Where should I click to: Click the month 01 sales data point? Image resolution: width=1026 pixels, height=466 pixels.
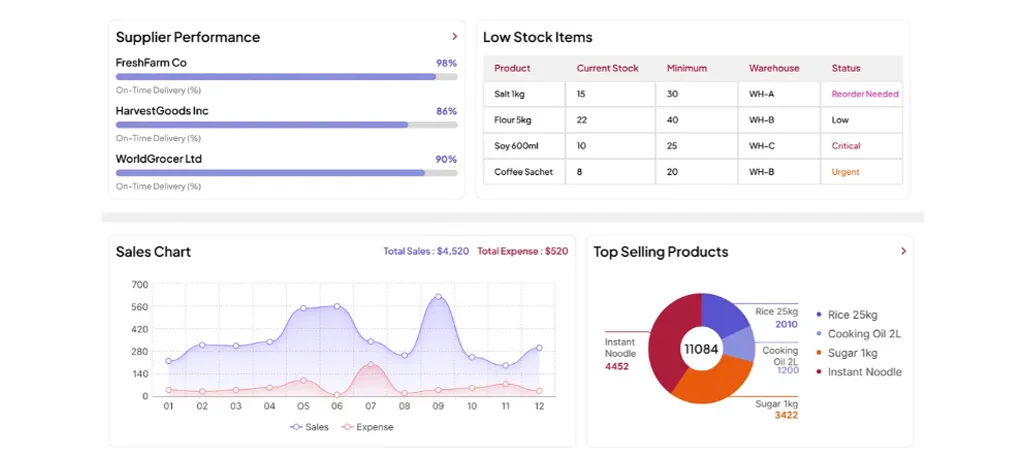pos(168,361)
